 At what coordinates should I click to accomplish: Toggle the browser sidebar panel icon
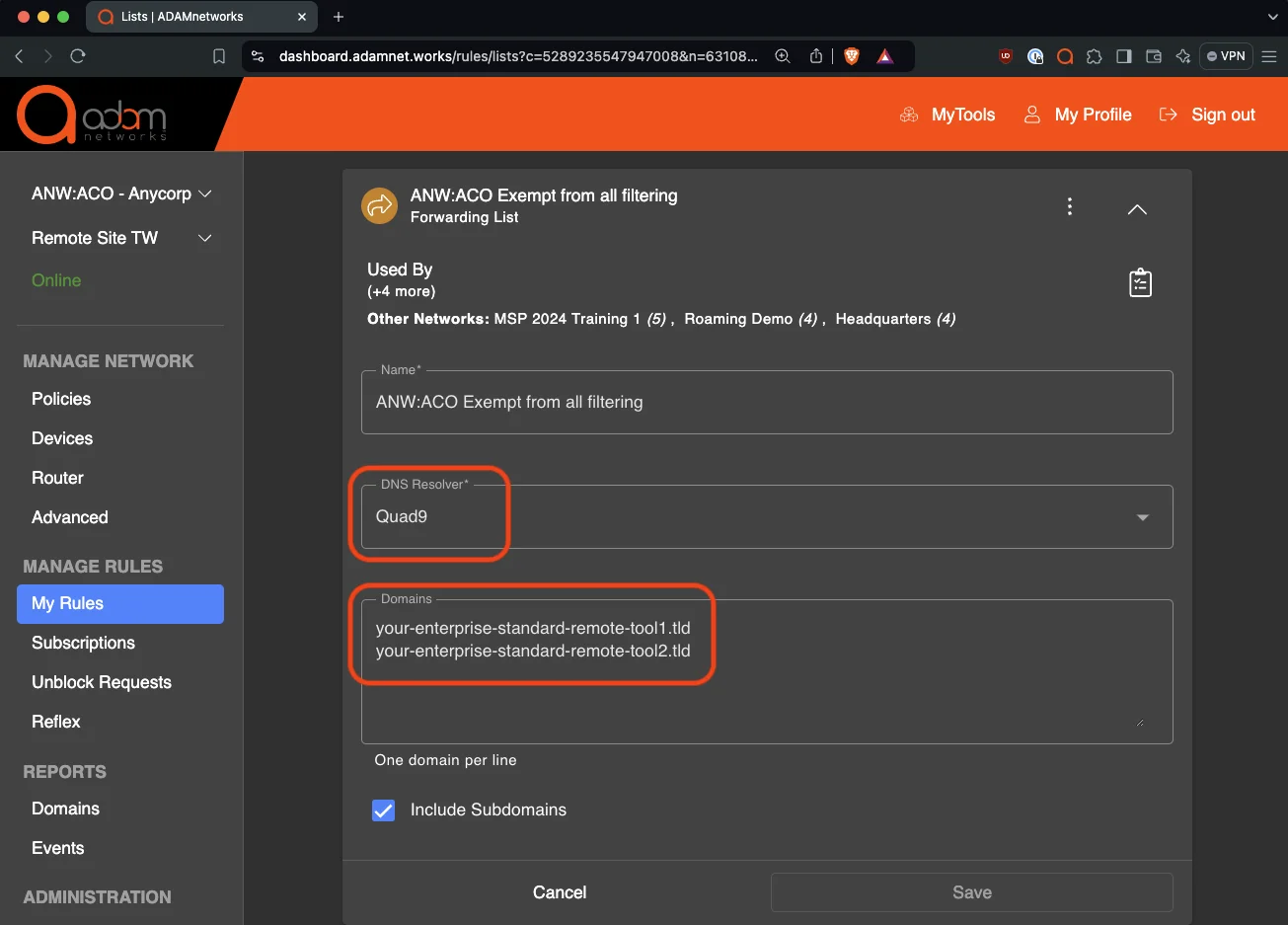1123,56
